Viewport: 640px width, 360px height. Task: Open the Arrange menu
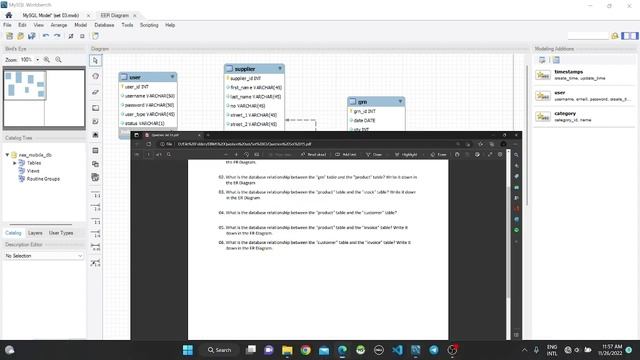click(x=58, y=25)
